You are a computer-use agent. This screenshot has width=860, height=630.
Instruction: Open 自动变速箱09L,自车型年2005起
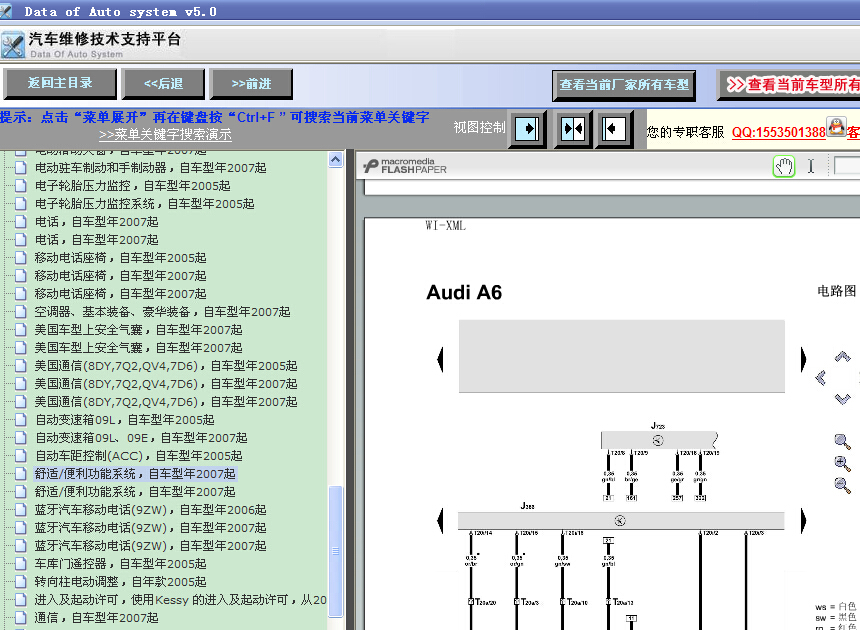click(125, 420)
